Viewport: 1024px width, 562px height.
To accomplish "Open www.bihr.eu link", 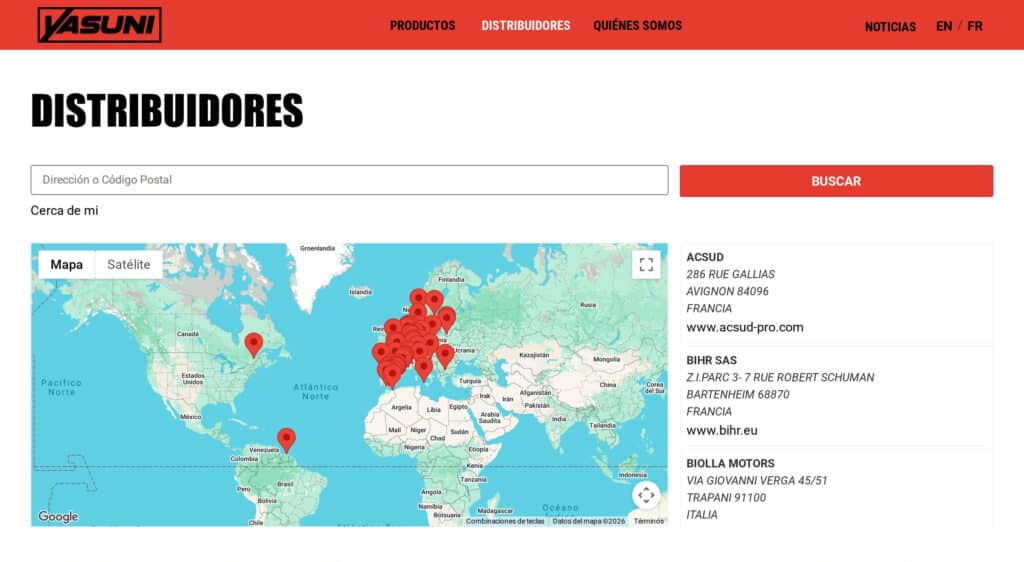I will 722,430.
